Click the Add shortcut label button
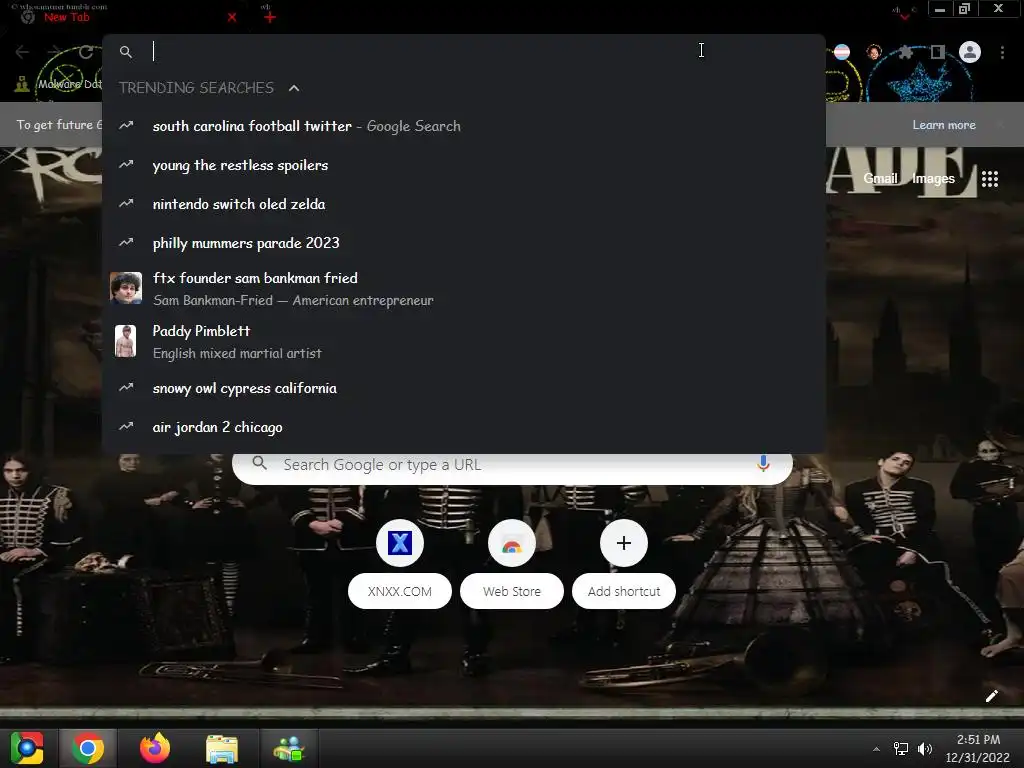This screenshot has height=768, width=1024. [x=624, y=591]
